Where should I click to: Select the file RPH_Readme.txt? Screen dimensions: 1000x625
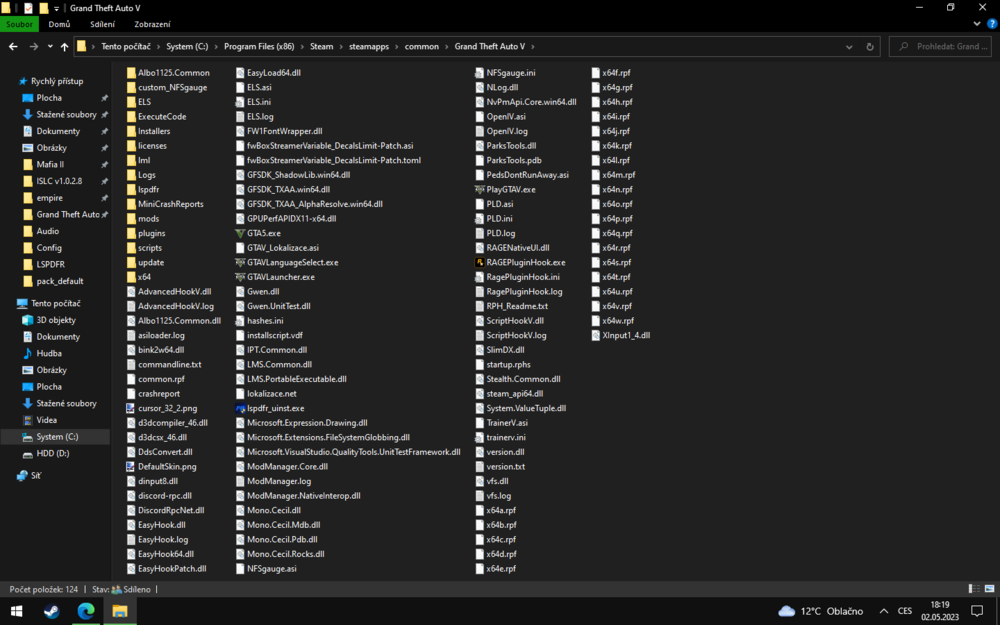coord(517,306)
